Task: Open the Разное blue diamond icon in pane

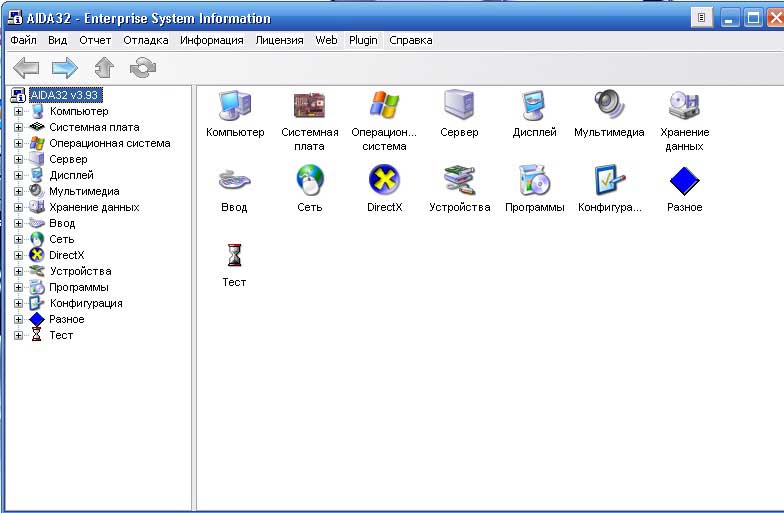Action: point(684,180)
